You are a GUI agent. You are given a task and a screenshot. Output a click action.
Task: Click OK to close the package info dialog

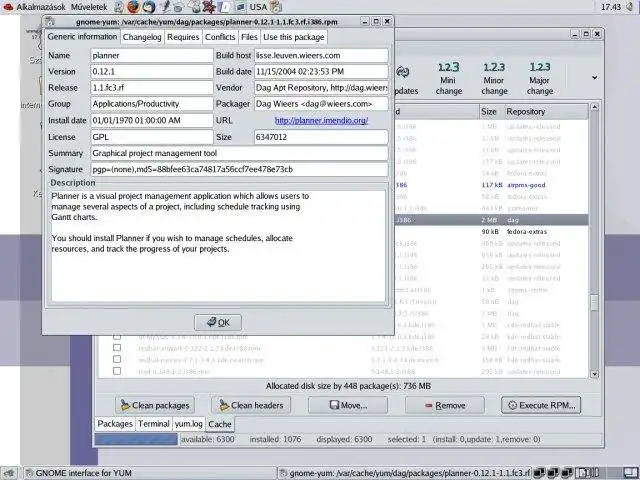click(x=218, y=322)
